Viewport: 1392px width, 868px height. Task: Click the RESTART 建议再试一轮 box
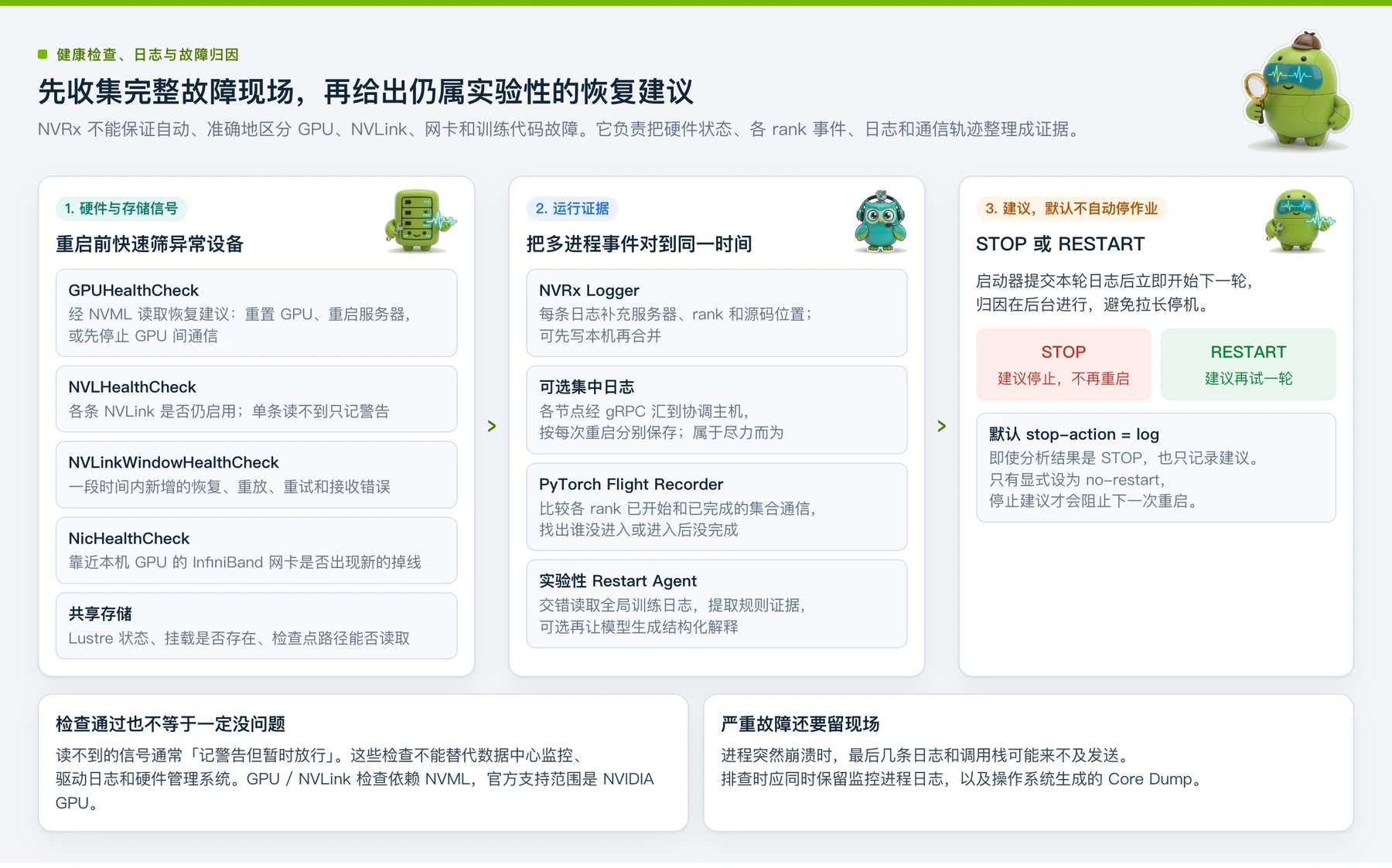point(1248,364)
